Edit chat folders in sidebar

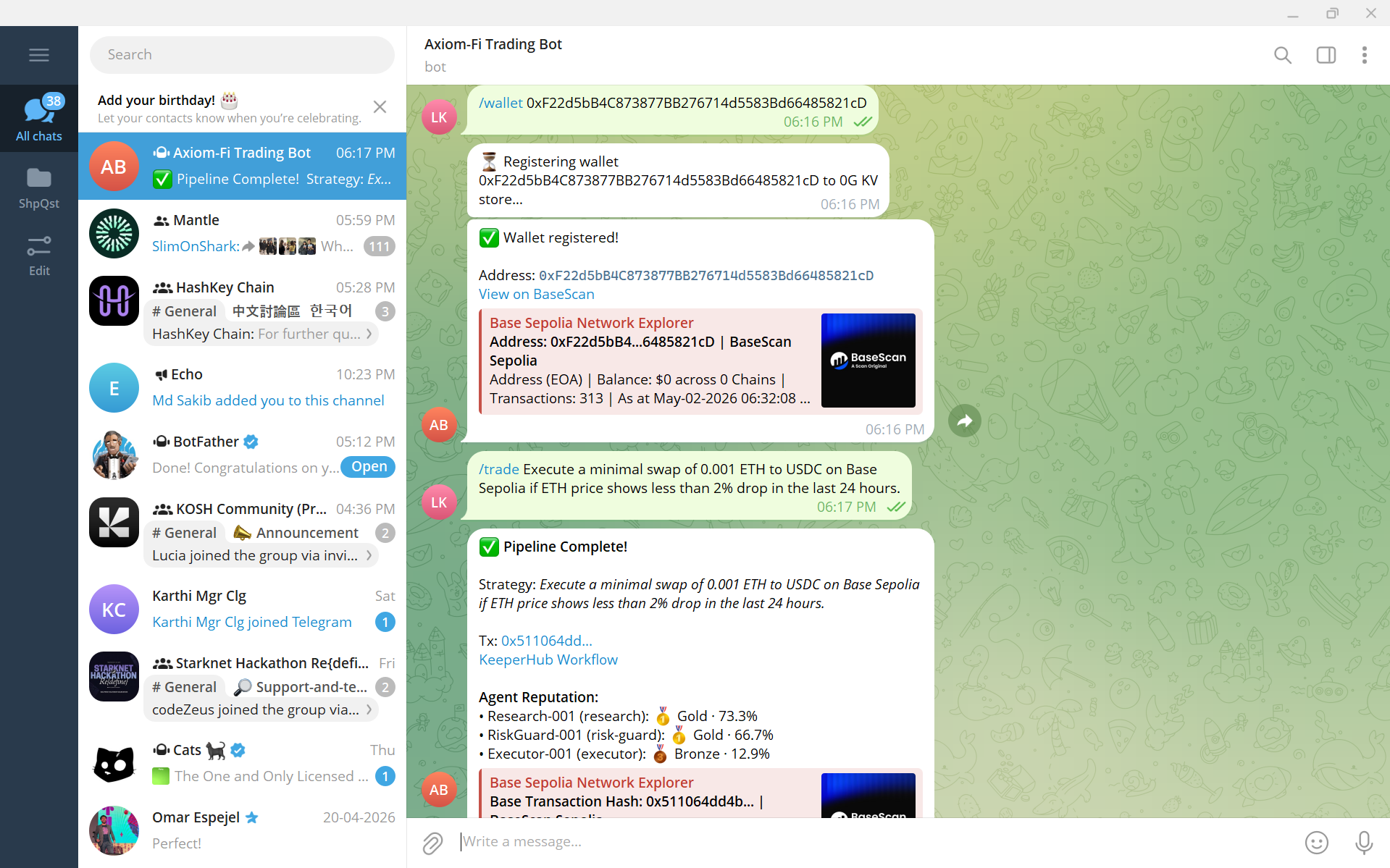pyautogui.click(x=39, y=256)
